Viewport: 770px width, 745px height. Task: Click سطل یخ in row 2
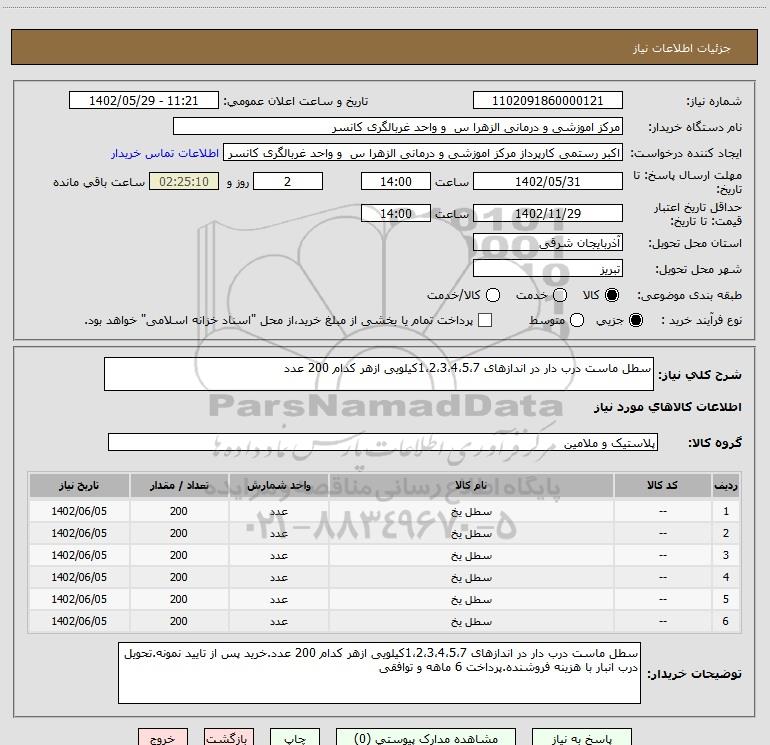[x=471, y=533]
